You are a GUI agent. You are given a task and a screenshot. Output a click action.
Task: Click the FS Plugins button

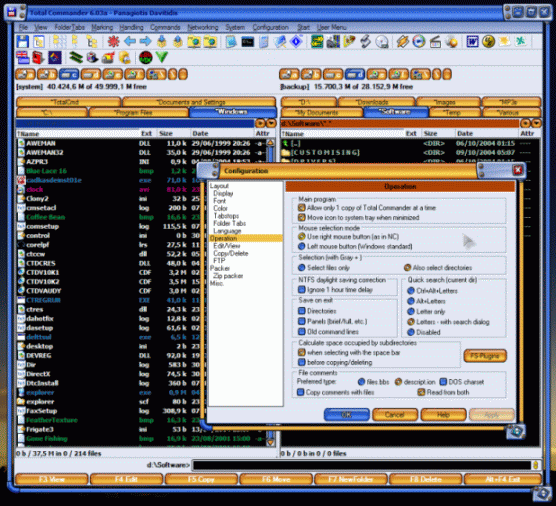tap(485, 356)
